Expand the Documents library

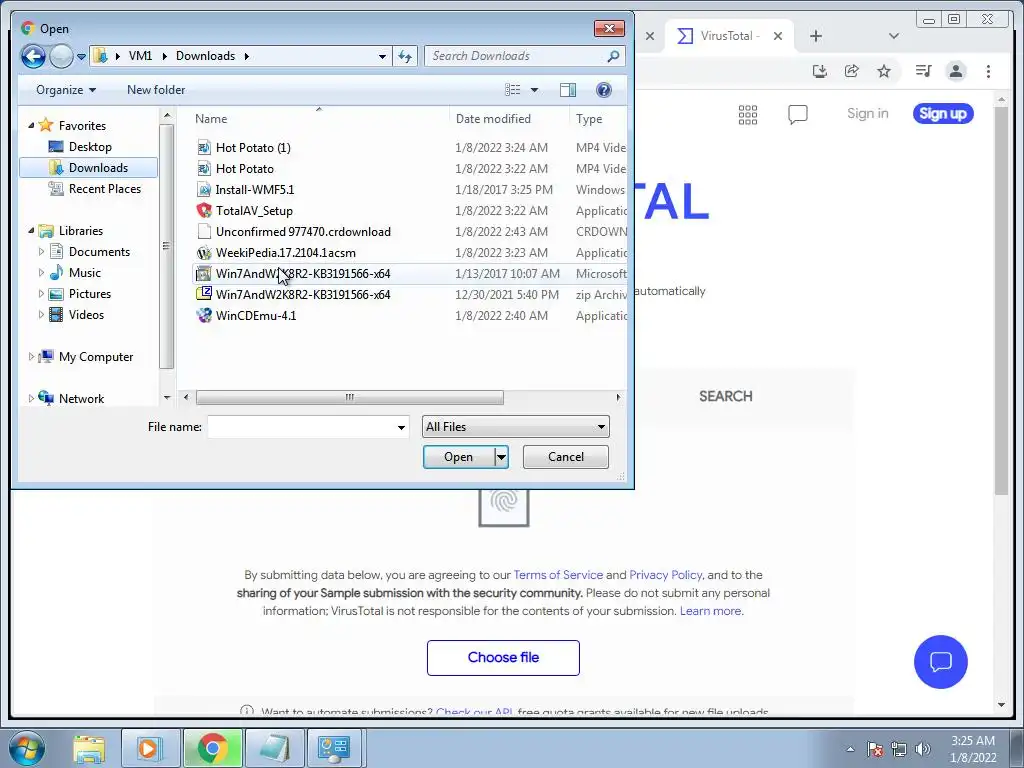click(x=41, y=251)
